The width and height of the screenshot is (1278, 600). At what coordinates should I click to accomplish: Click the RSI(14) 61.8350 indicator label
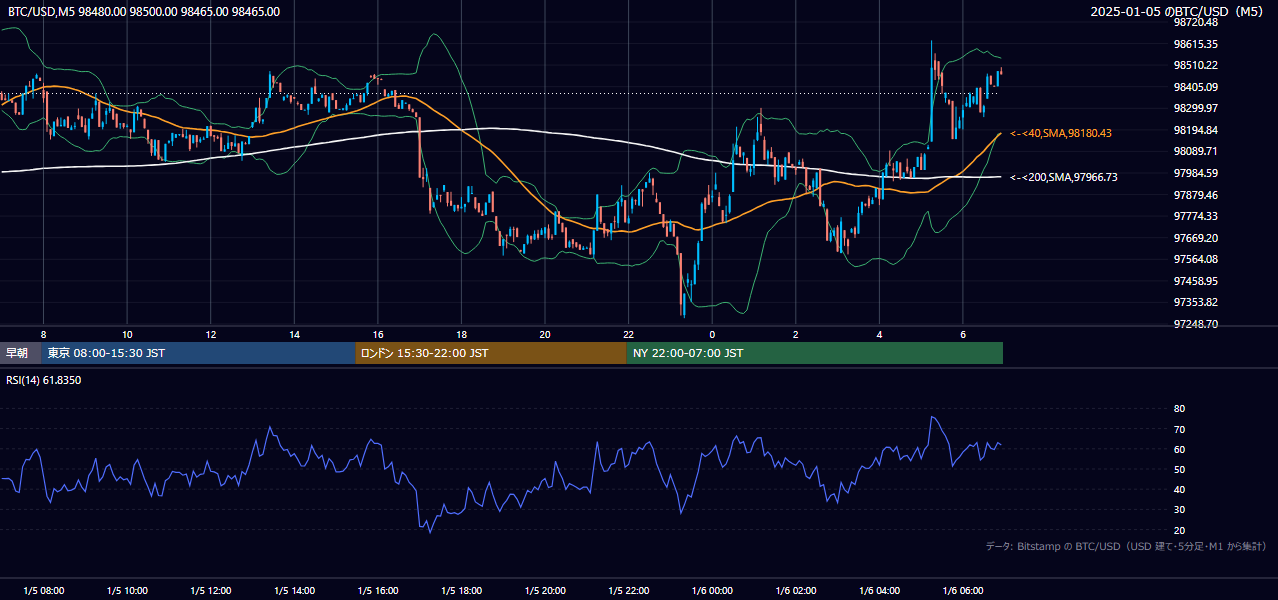coord(44,380)
